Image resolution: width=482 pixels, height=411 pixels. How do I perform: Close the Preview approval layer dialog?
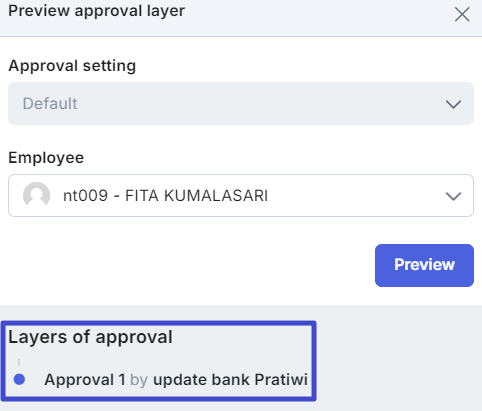[462, 15]
